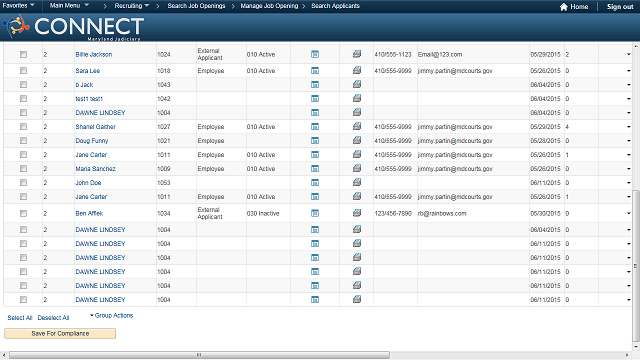Open application icon in John Doe row
Viewport: 640px width, 360px height.
tap(315, 182)
